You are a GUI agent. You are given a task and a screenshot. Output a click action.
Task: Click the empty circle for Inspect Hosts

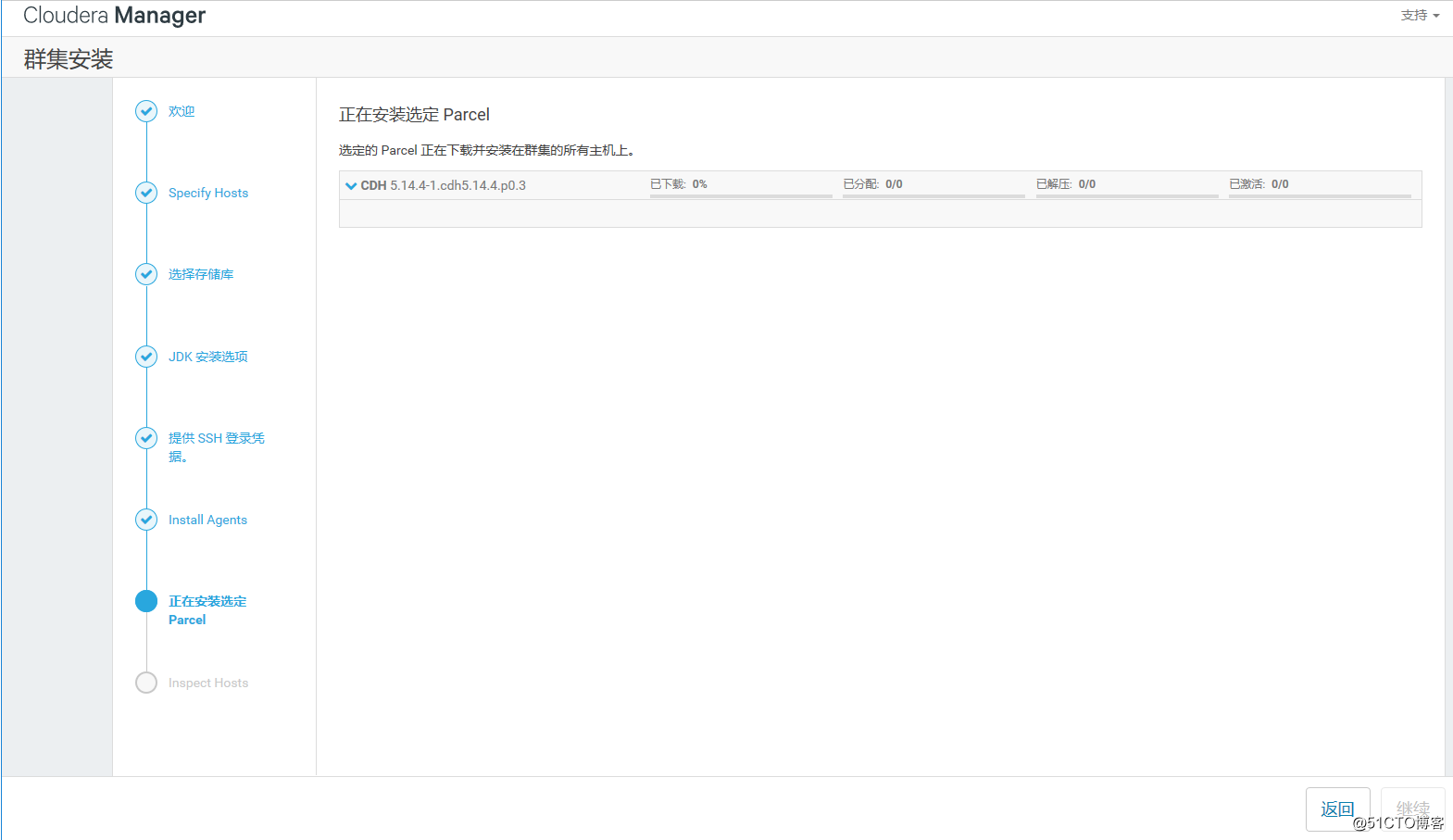click(x=146, y=683)
